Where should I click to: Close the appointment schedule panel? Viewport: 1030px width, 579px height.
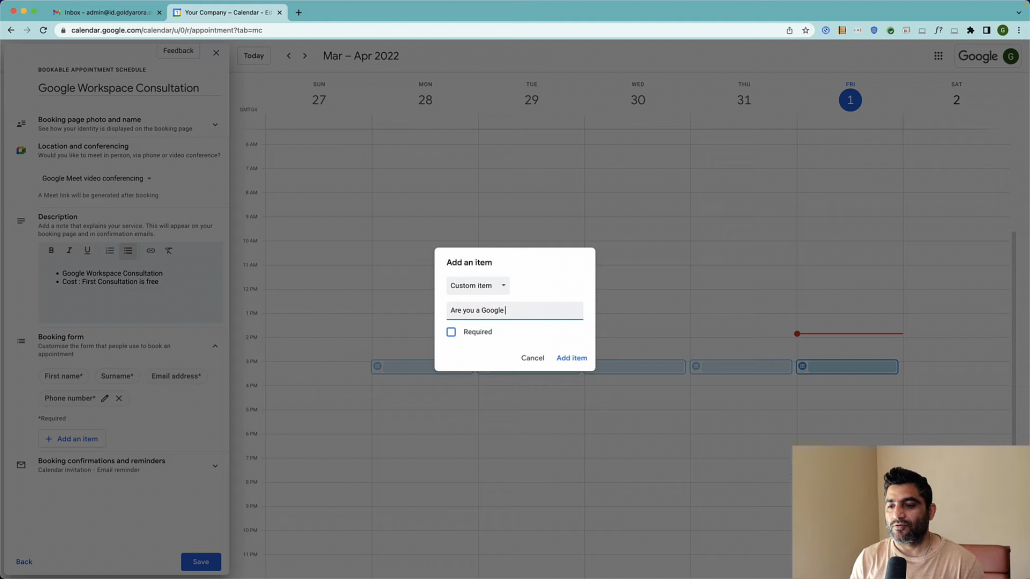tap(216, 53)
